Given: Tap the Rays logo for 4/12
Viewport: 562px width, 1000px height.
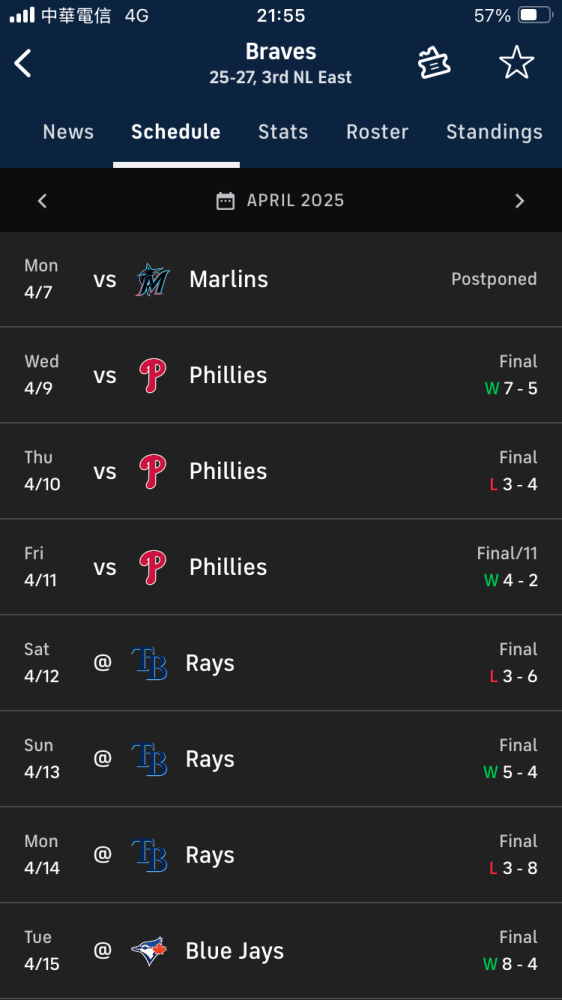Looking at the screenshot, I should point(149,663).
